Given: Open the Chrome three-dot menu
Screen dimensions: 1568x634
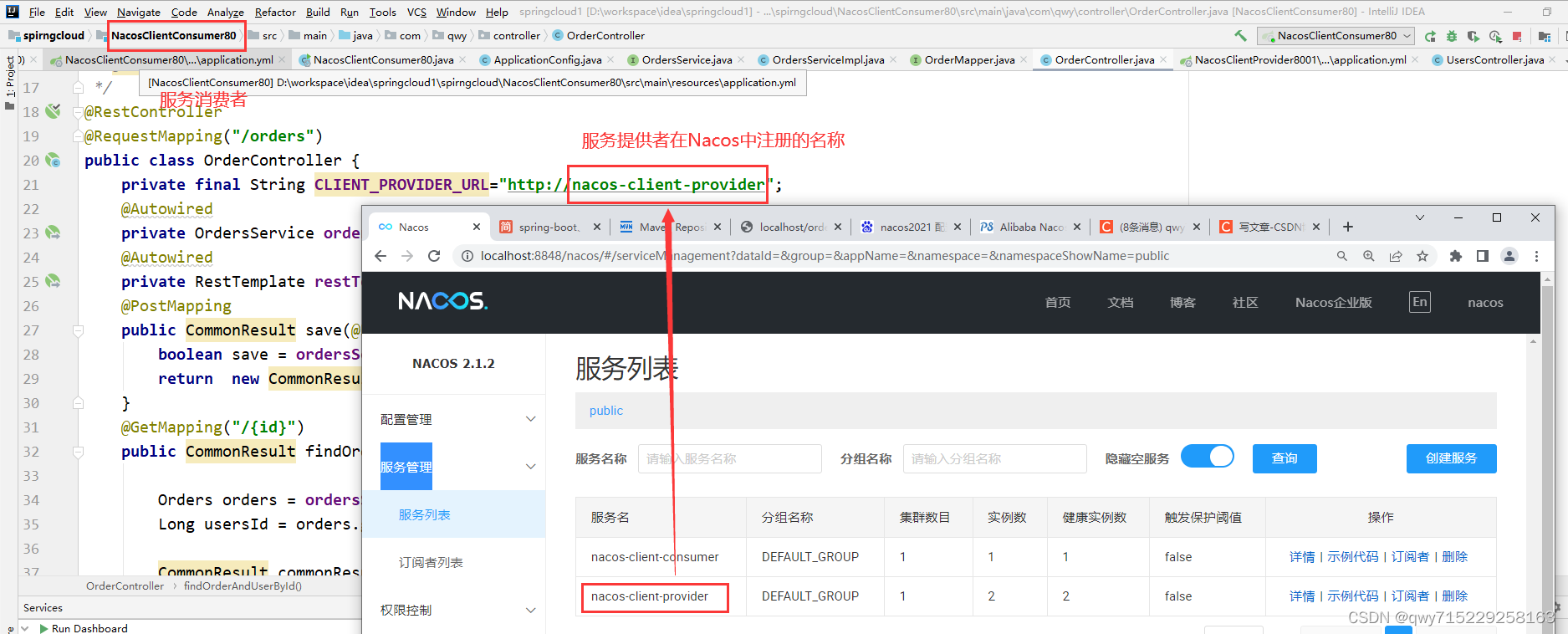Looking at the screenshot, I should click(1536, 256).
